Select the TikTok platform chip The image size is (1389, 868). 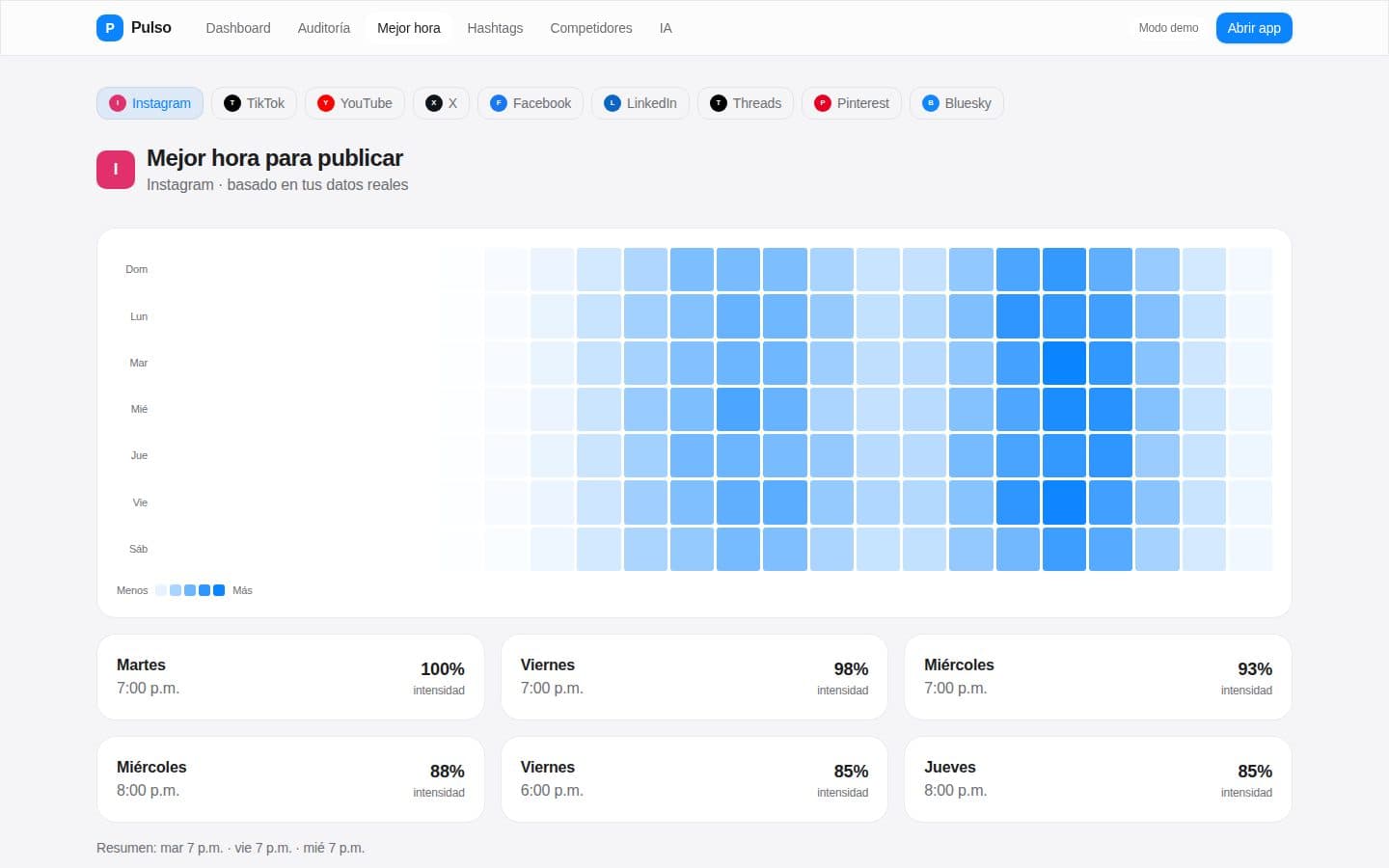tap(254, 103)
